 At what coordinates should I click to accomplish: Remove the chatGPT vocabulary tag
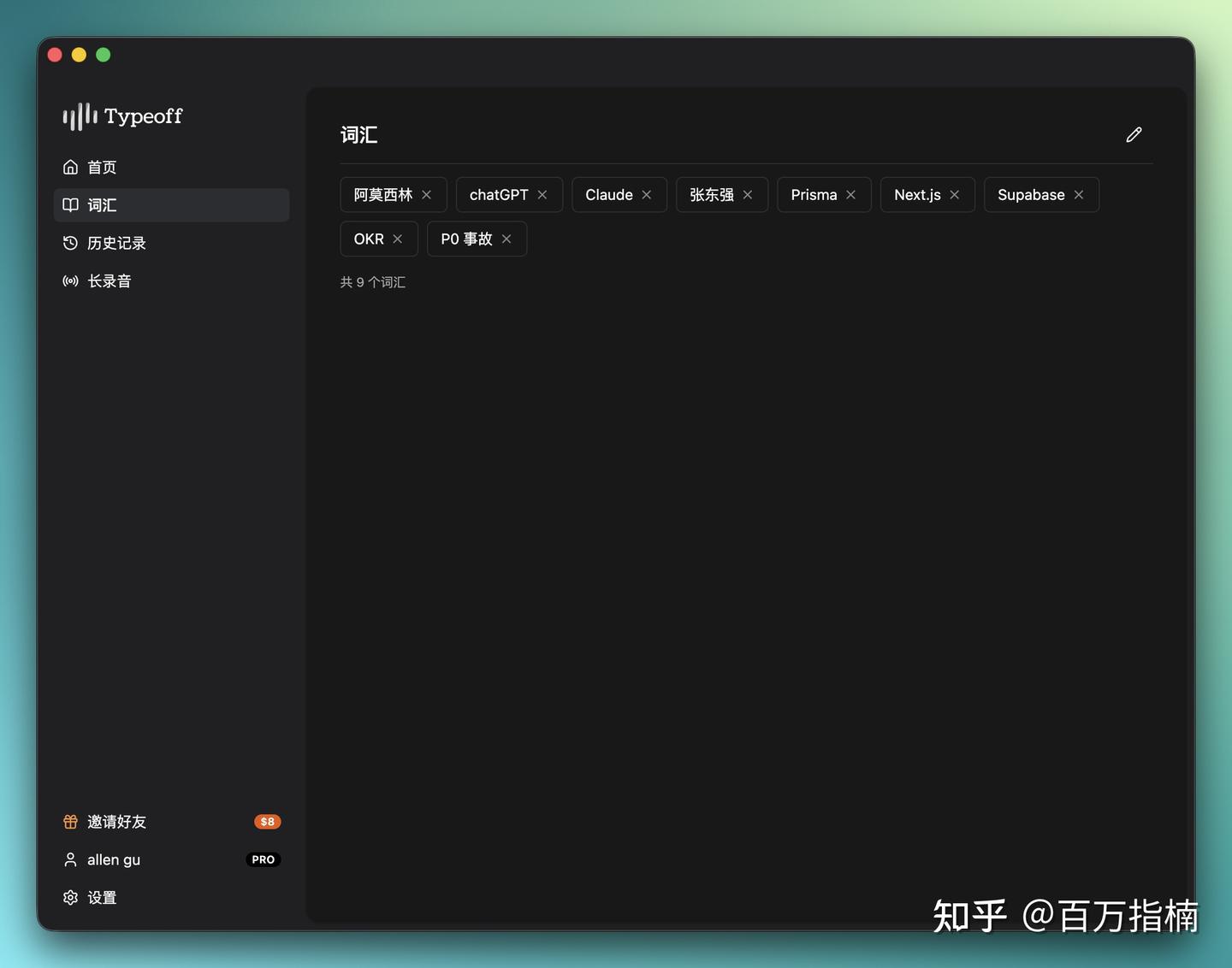[542, 195]
